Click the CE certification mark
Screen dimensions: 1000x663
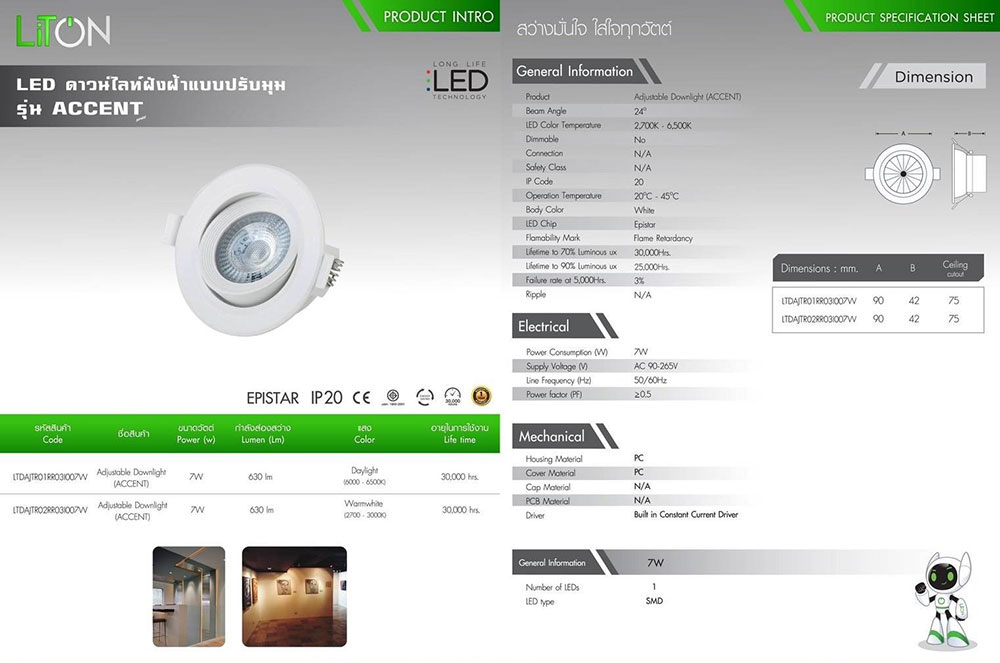(362, 397)
